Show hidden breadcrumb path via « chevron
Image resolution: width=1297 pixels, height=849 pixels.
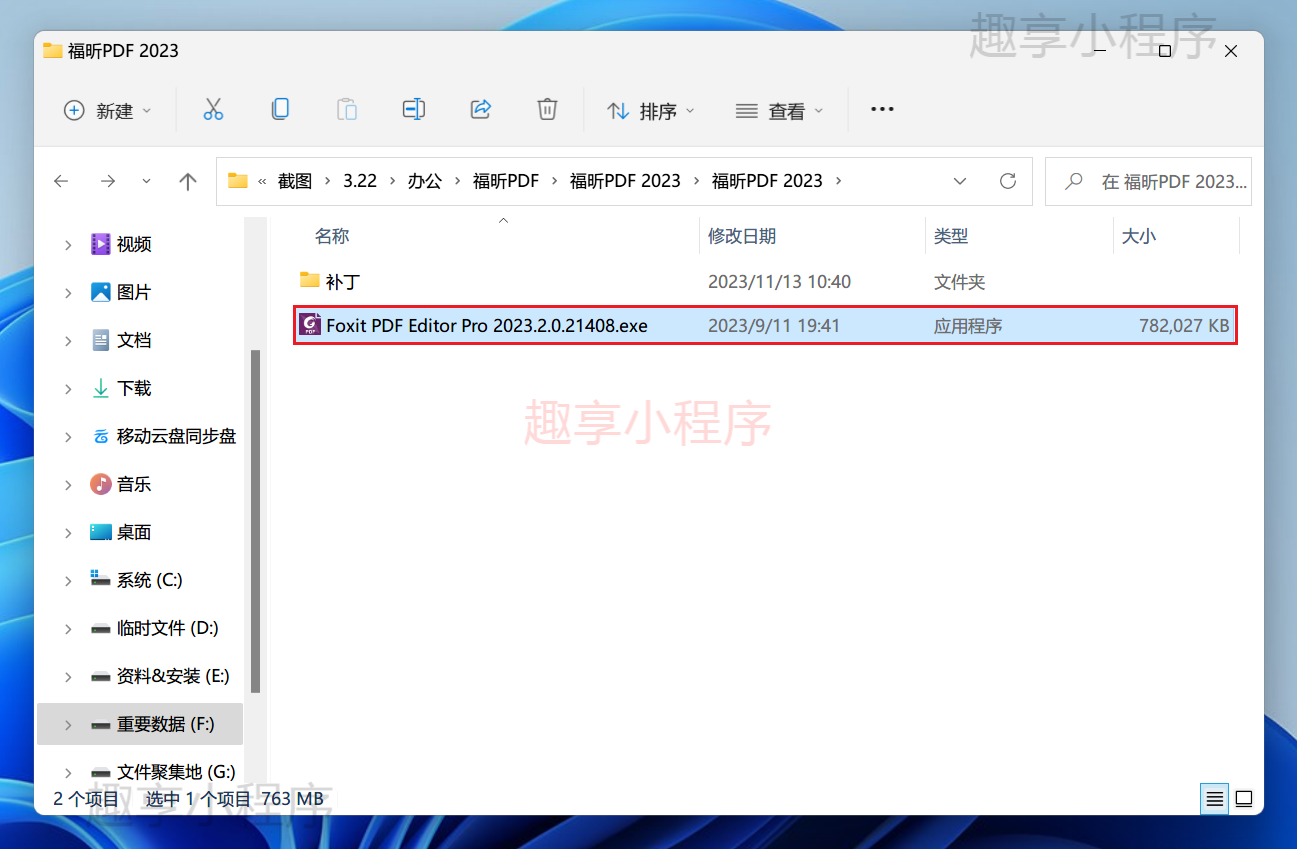pos(262,181)
